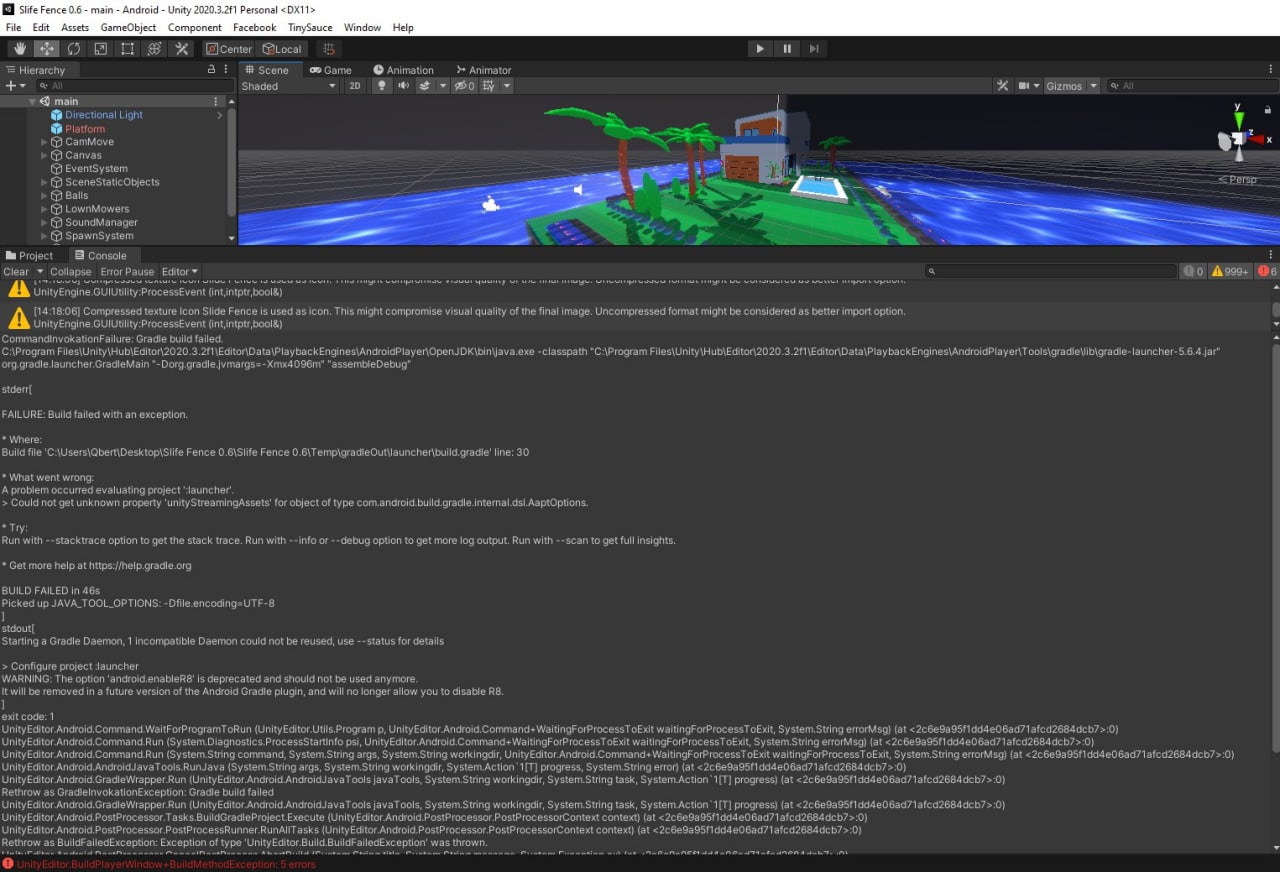Expand the SceneStaticObjects node
1280x872 pixels.
[x=44, y=182]
